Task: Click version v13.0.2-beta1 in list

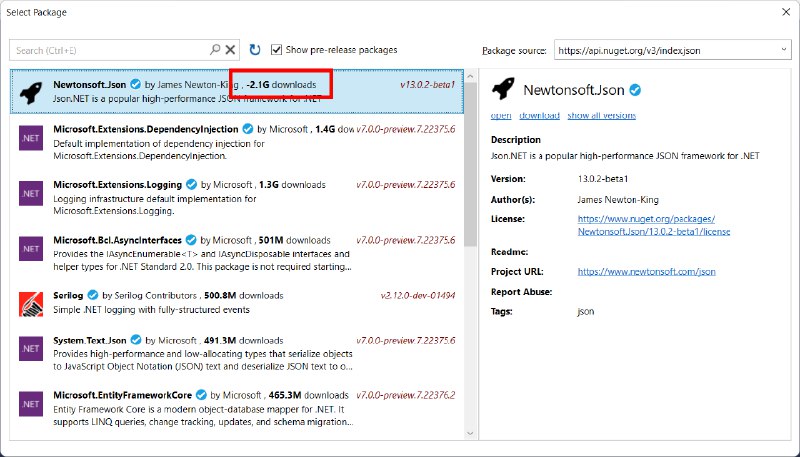Action: [x=428, y=85]
